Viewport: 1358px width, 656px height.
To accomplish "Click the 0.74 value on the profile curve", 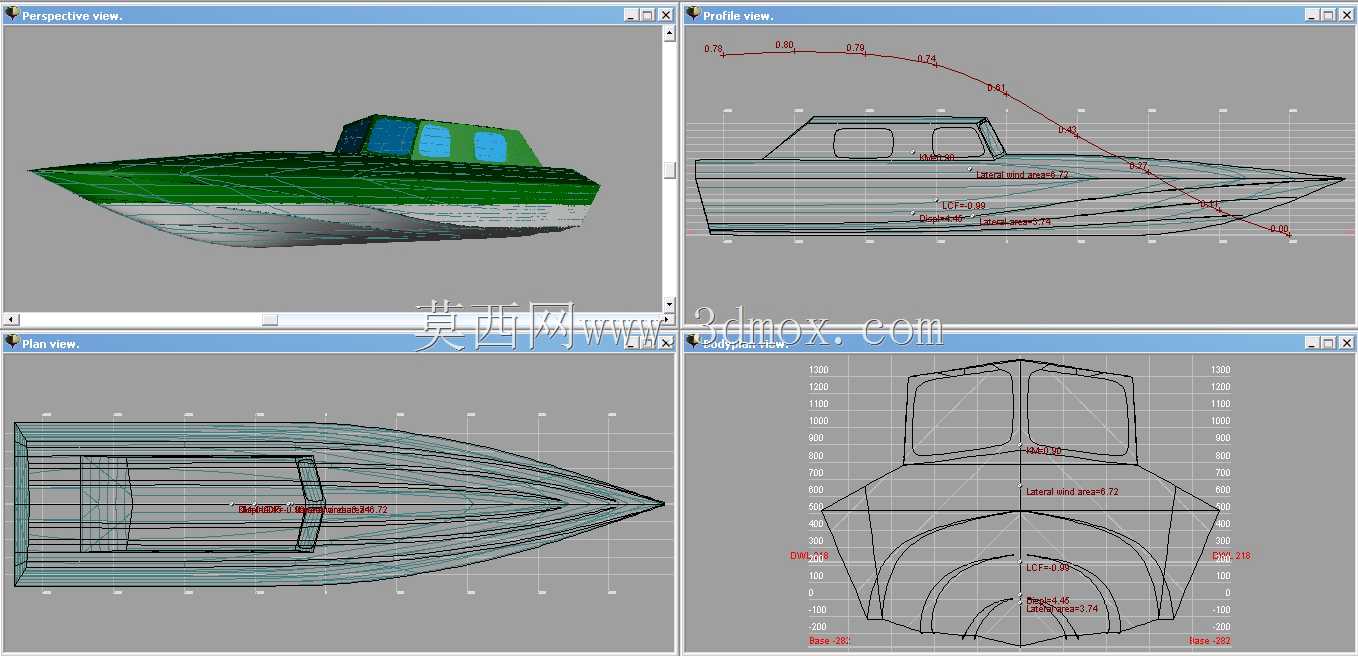I will pyautogui.click(x=927, y=59).
